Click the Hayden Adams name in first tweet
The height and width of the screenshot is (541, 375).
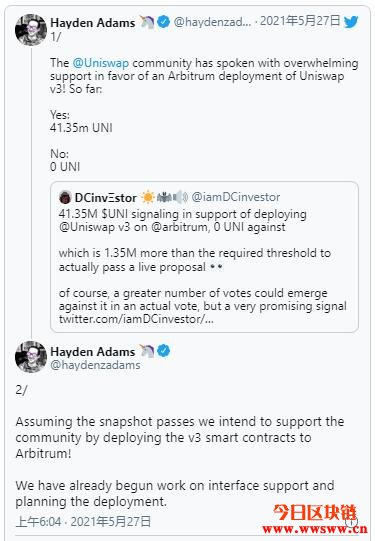[x=92, y=23]
